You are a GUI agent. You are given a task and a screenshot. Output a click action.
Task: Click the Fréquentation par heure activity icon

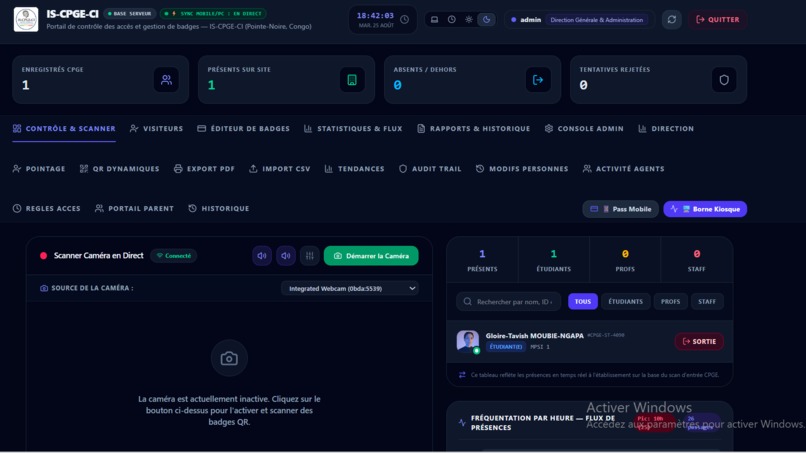tap(462, 423)
